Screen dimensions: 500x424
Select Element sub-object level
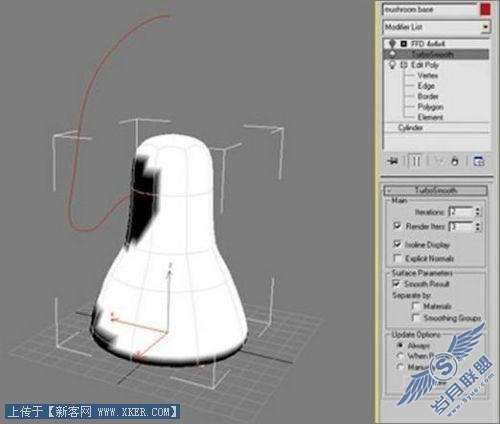pyautogui.click(x=430, y=117)
